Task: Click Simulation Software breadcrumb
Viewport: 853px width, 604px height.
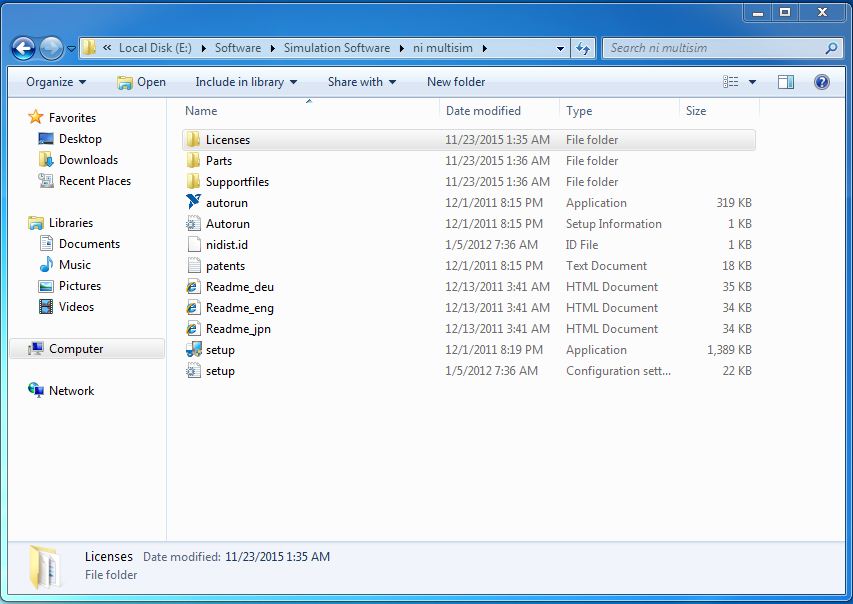Action: coord(337,48)
